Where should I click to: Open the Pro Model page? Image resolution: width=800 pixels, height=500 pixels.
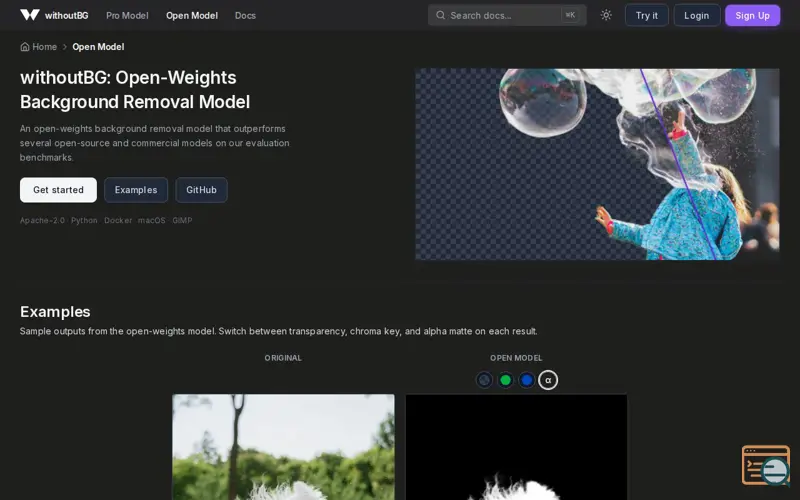point(127,15)
